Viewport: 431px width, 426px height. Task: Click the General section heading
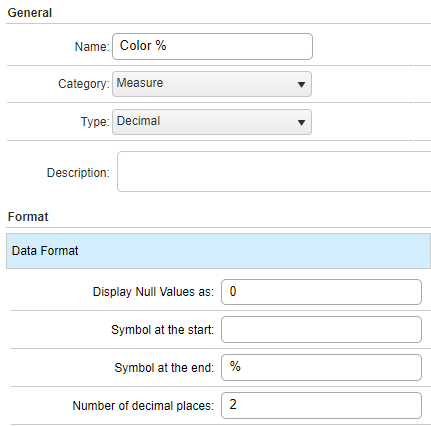(x=30, y=13)
